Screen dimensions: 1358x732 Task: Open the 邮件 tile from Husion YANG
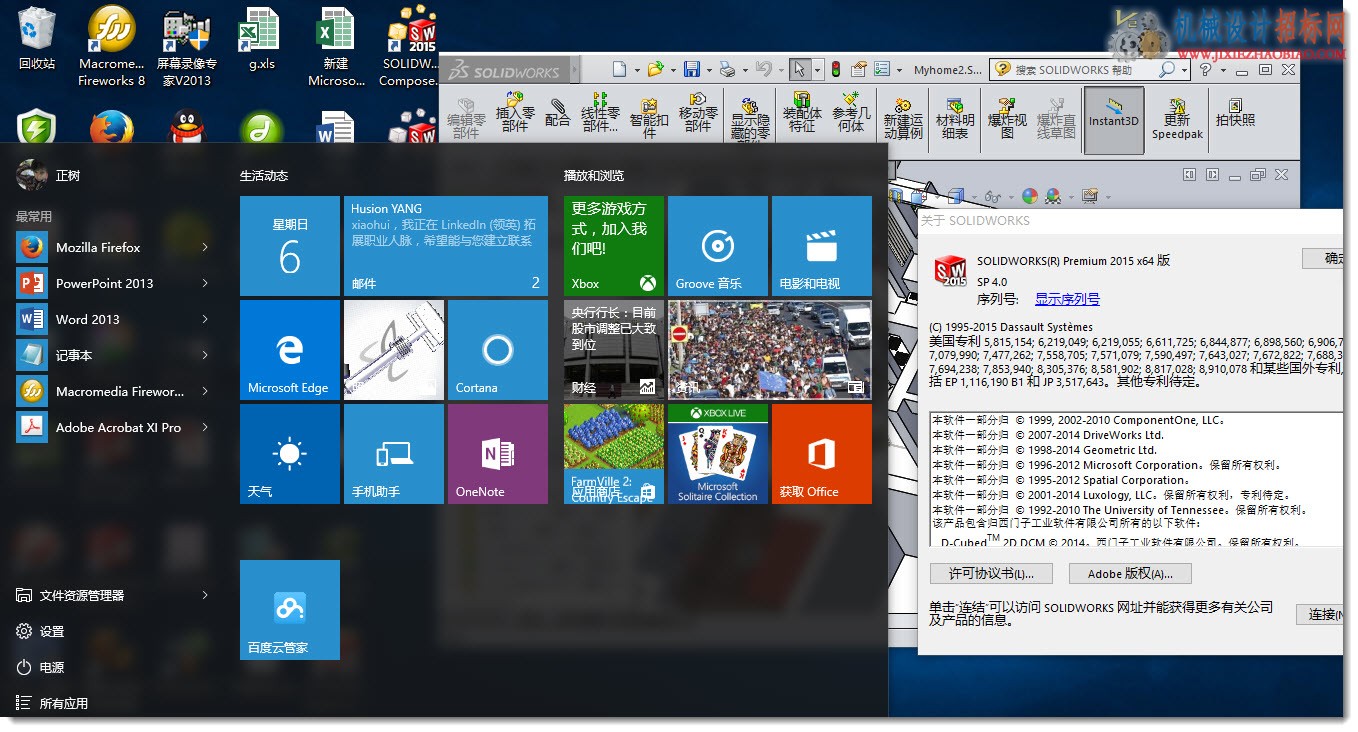pos(446,246)
